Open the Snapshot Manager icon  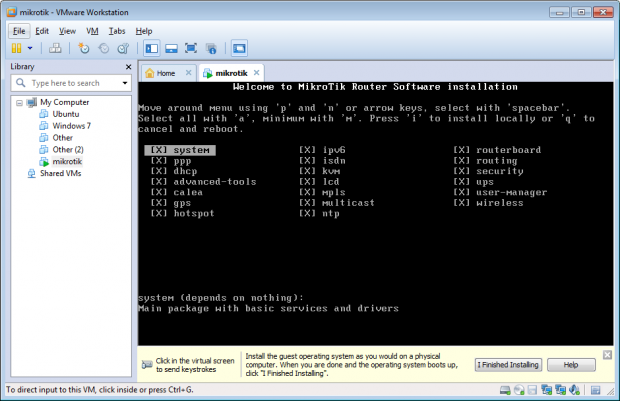[x=123, y=48]
